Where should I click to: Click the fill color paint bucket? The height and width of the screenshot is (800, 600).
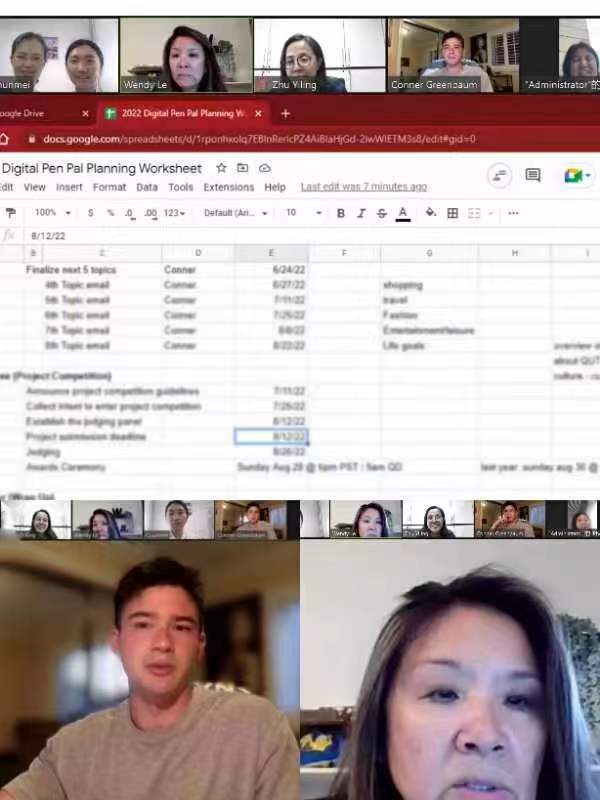point(430,213)
